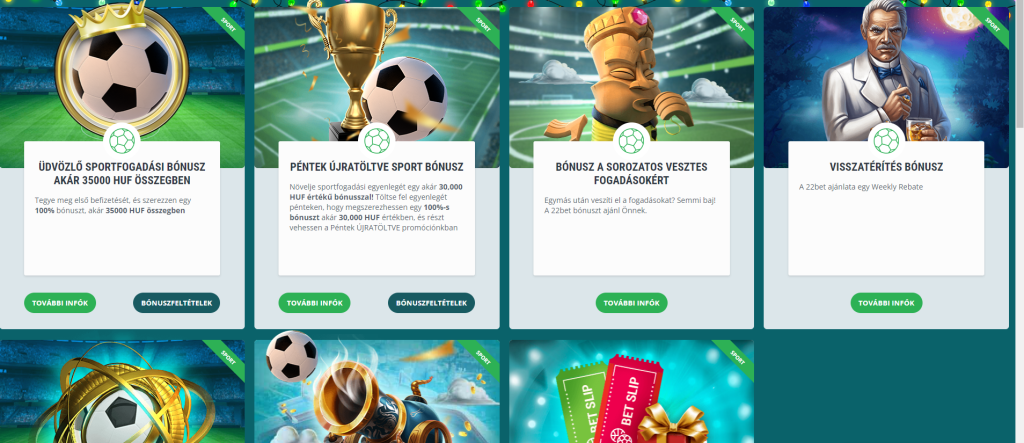Click the SPORT ribbon on the crowned ball card
The height and width of the screenshot is (443, 1024).
(227, 25)
